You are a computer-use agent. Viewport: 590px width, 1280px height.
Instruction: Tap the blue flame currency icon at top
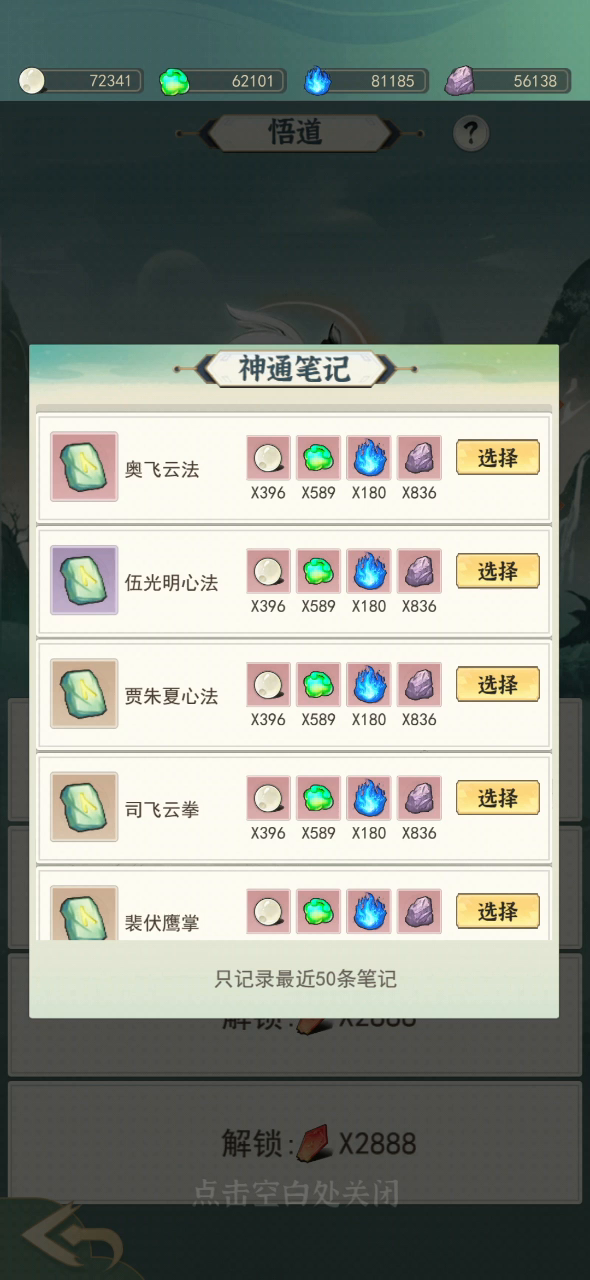click(x=317, y=81)
